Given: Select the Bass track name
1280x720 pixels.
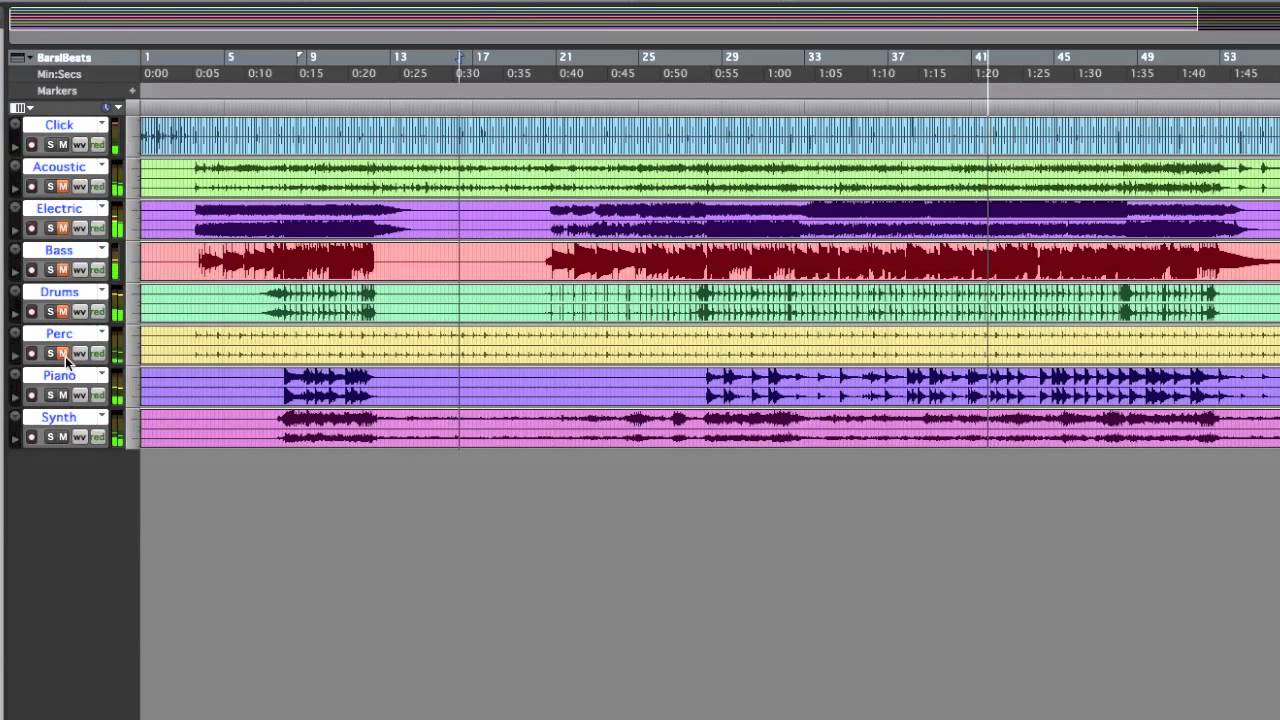Looking at the screenshot, I should pos(59,250).
